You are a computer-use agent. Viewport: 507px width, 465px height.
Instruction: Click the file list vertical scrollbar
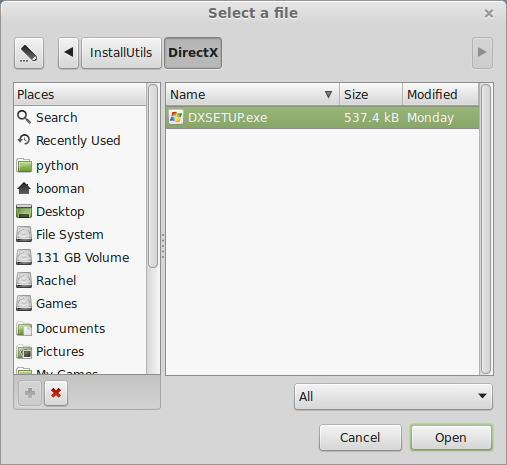point(486,229)
